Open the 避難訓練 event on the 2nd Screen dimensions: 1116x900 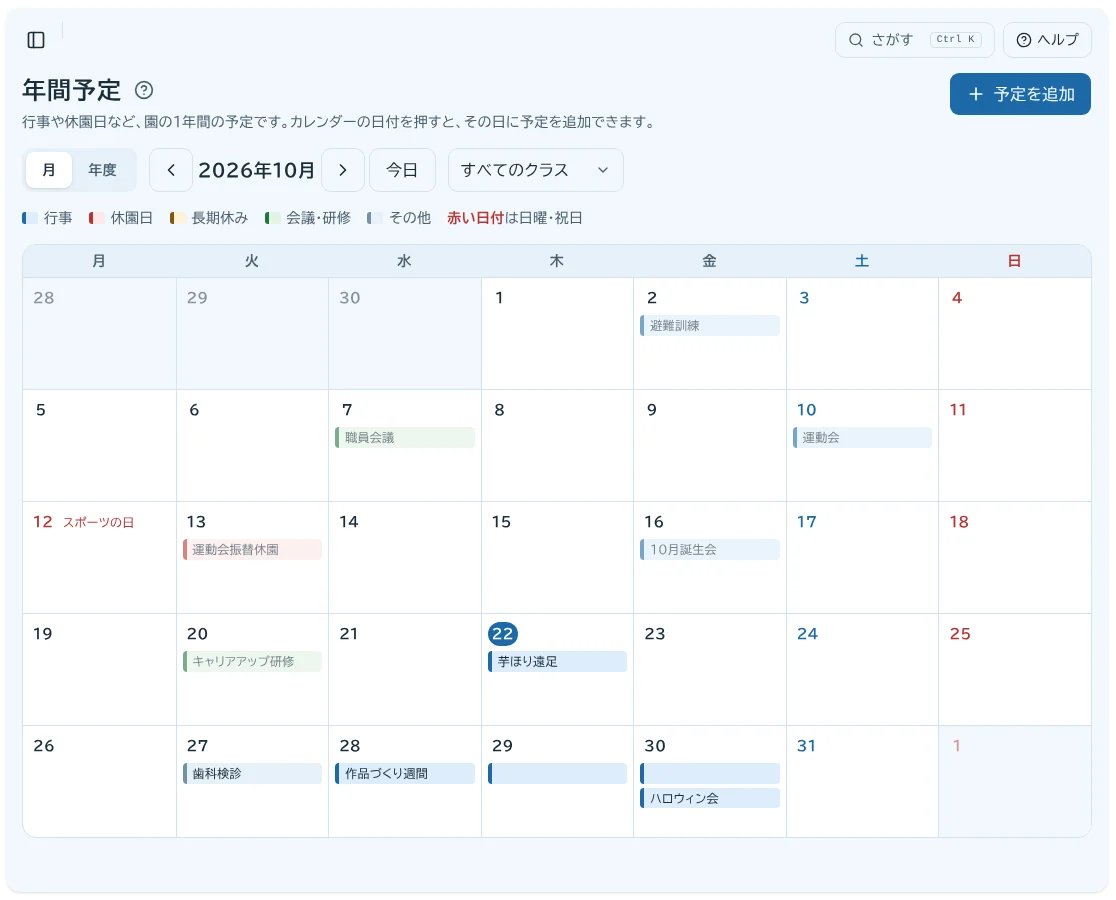[x=710, y=326]
